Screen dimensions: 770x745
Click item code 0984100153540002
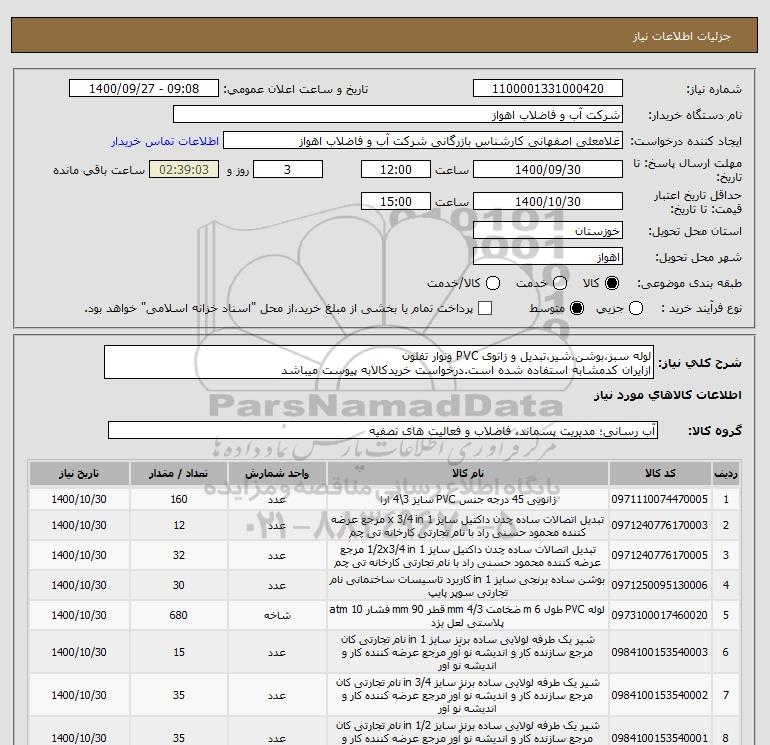(x=660, y=695)
